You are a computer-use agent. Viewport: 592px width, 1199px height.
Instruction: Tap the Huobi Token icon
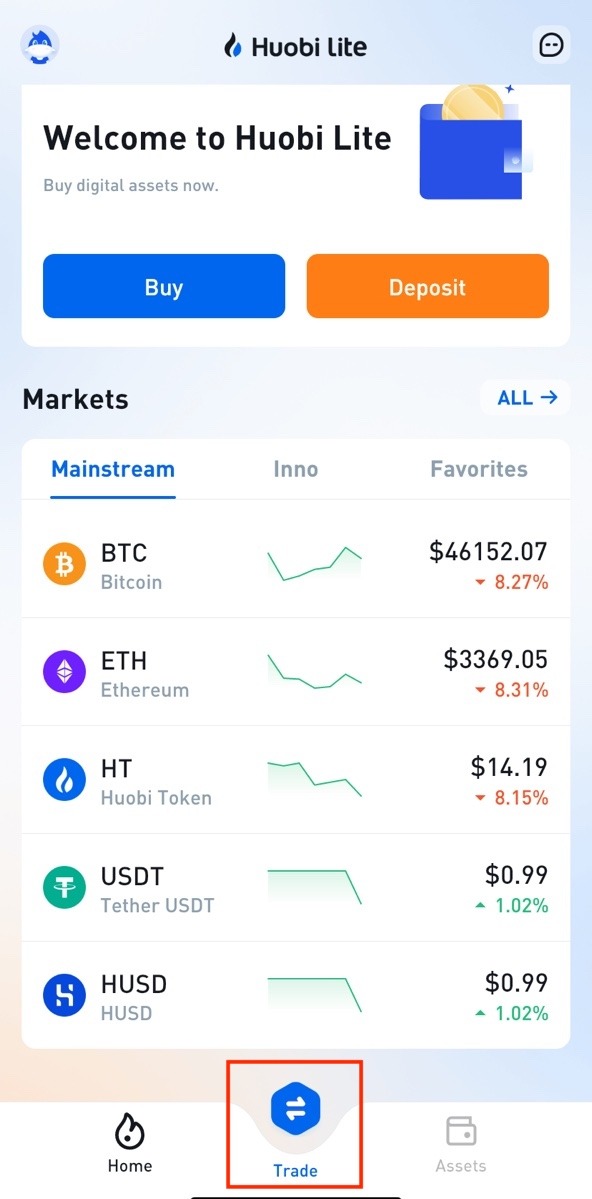pyautogui.click(x=64, y=780)
